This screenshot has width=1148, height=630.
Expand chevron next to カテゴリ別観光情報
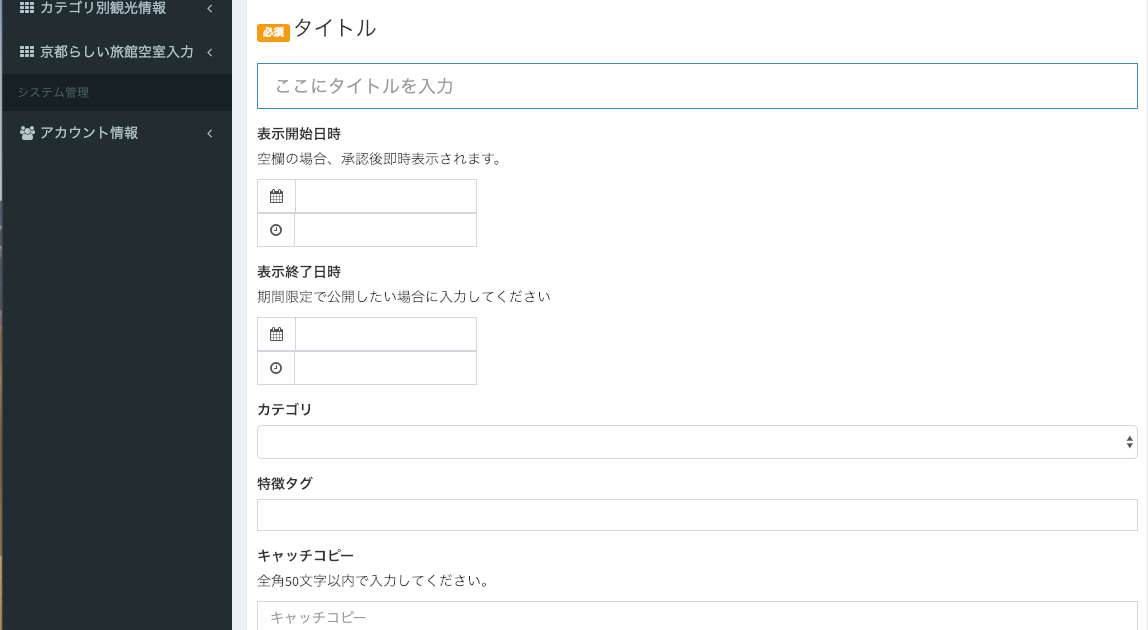[x=210, y=9]
